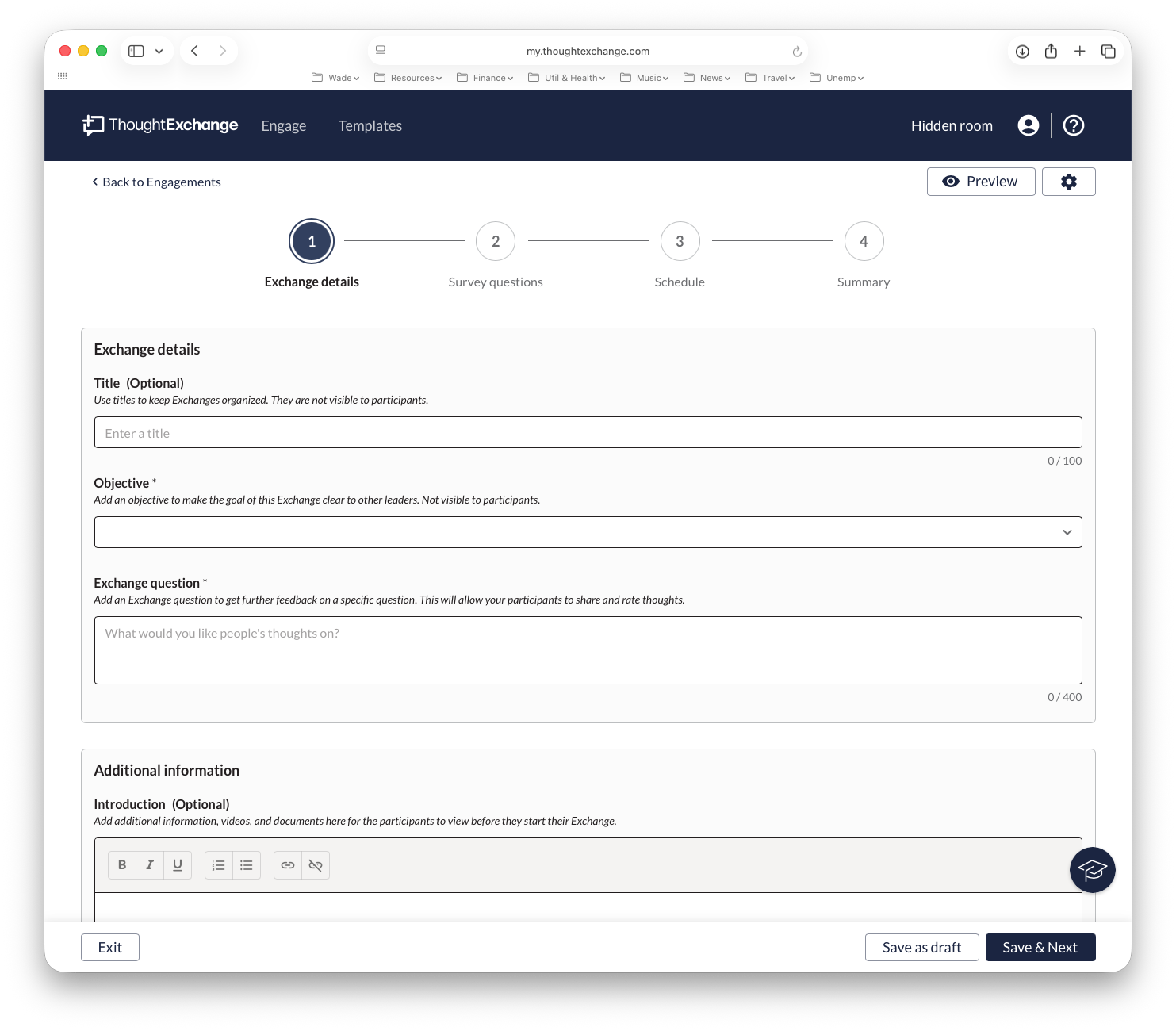Viewport: 1176px width, 1031px height.
Task: Open the settings gear next to Preview
Action: [x=1068, y=182]
